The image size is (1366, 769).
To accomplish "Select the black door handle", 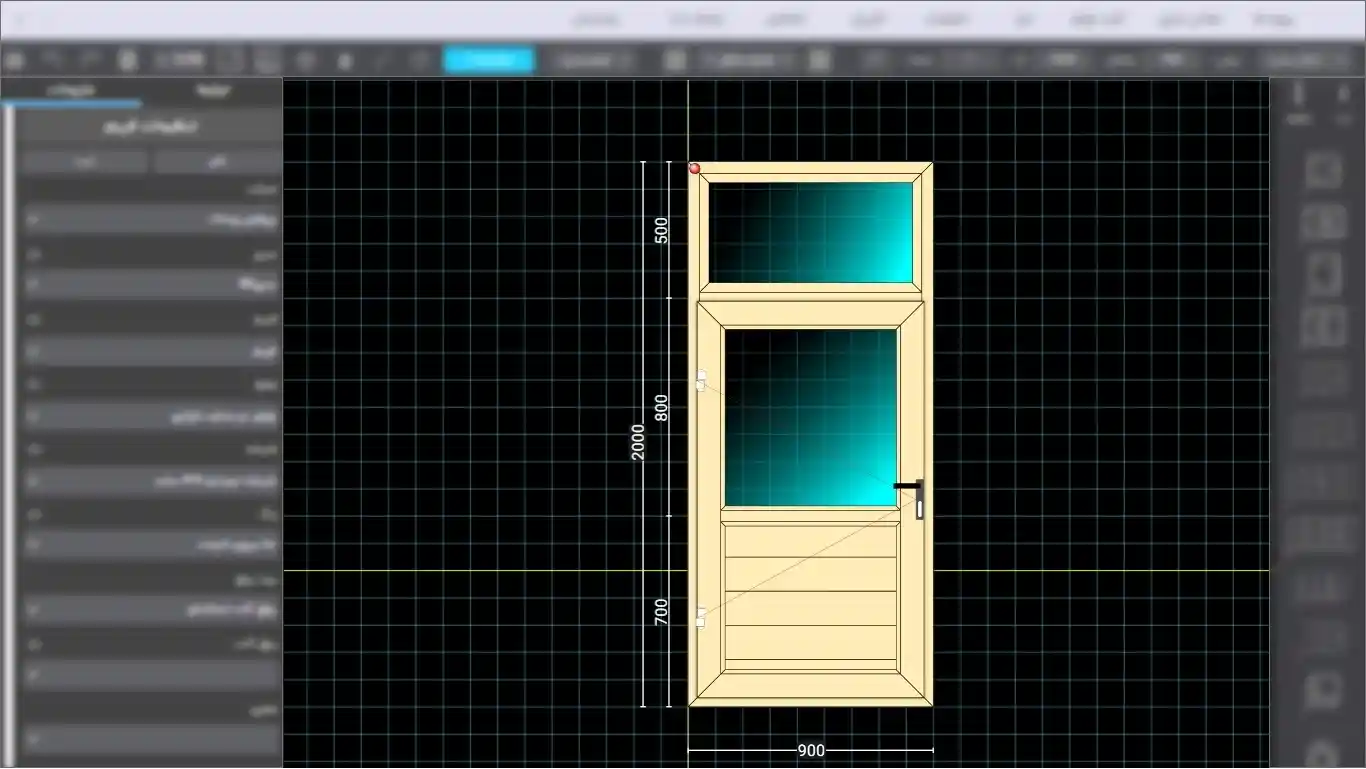I will [x=912, y=497].
